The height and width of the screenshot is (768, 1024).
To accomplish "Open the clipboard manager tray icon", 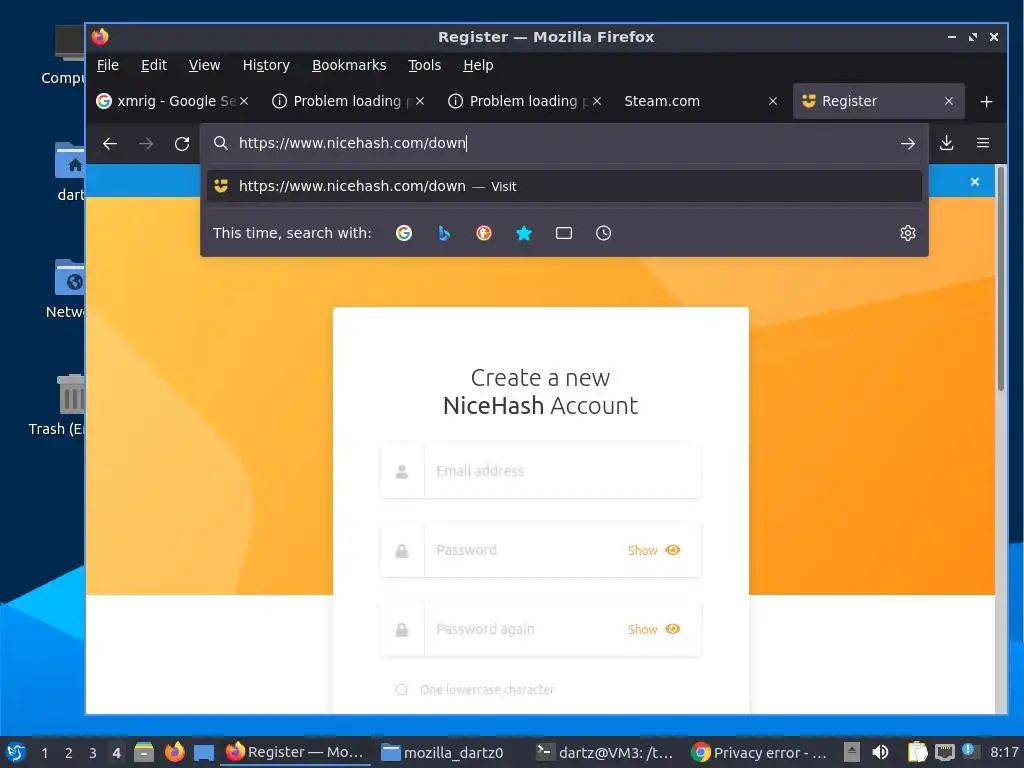I will [x=917, y=752].
